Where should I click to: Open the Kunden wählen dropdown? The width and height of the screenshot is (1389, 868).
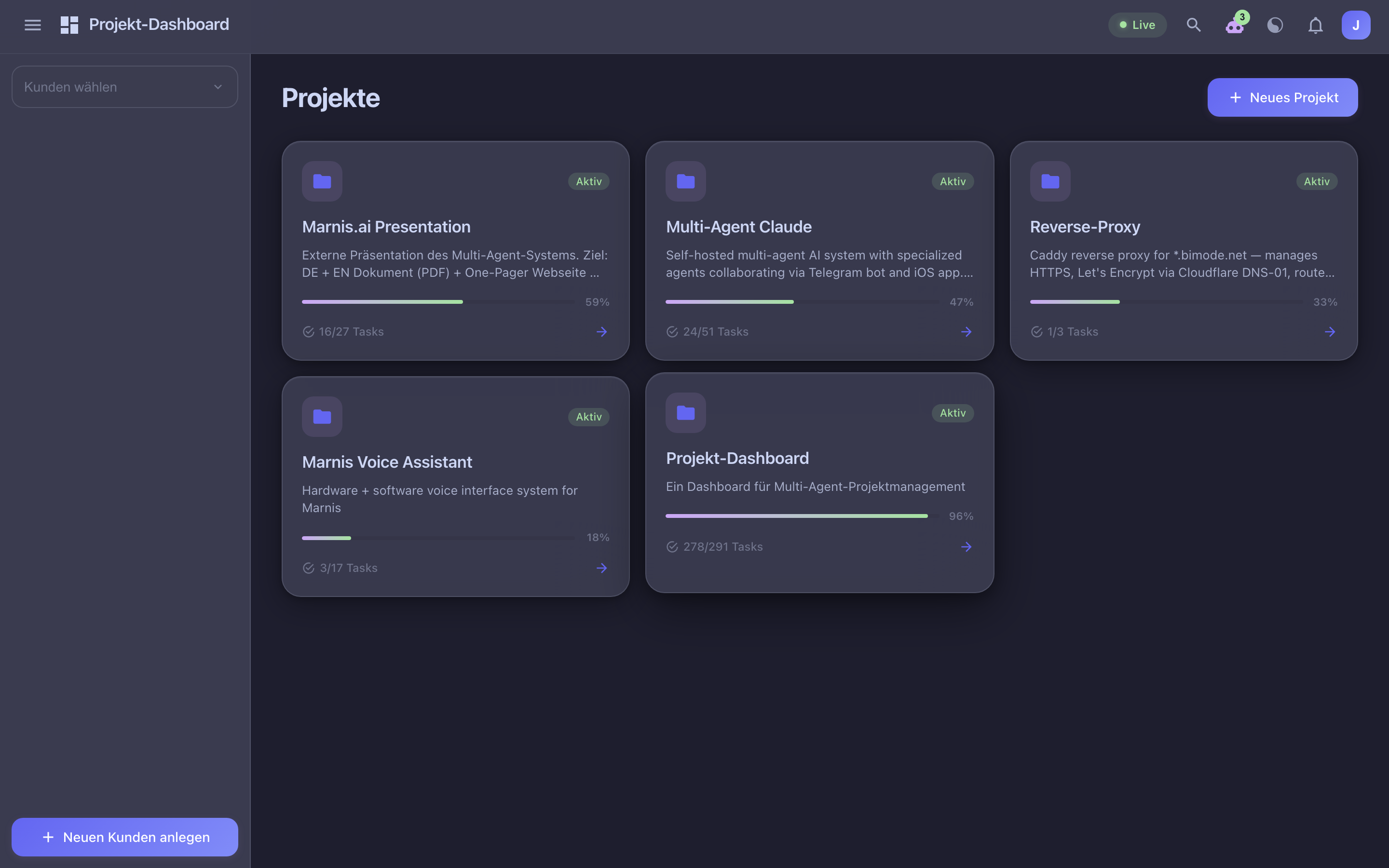124,87
